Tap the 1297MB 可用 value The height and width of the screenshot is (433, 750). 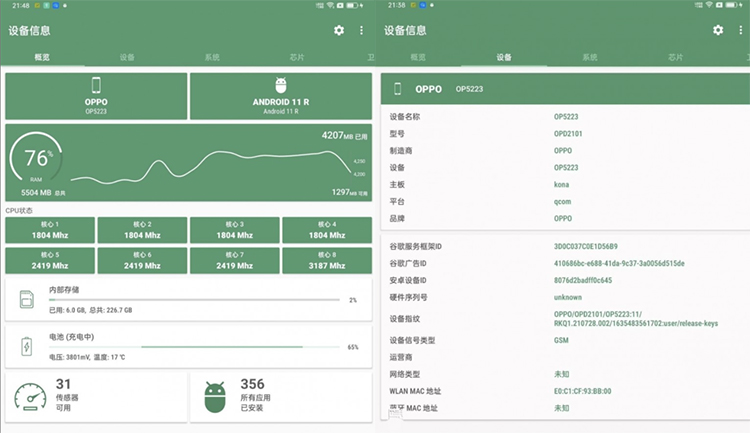tap(350, 192)
